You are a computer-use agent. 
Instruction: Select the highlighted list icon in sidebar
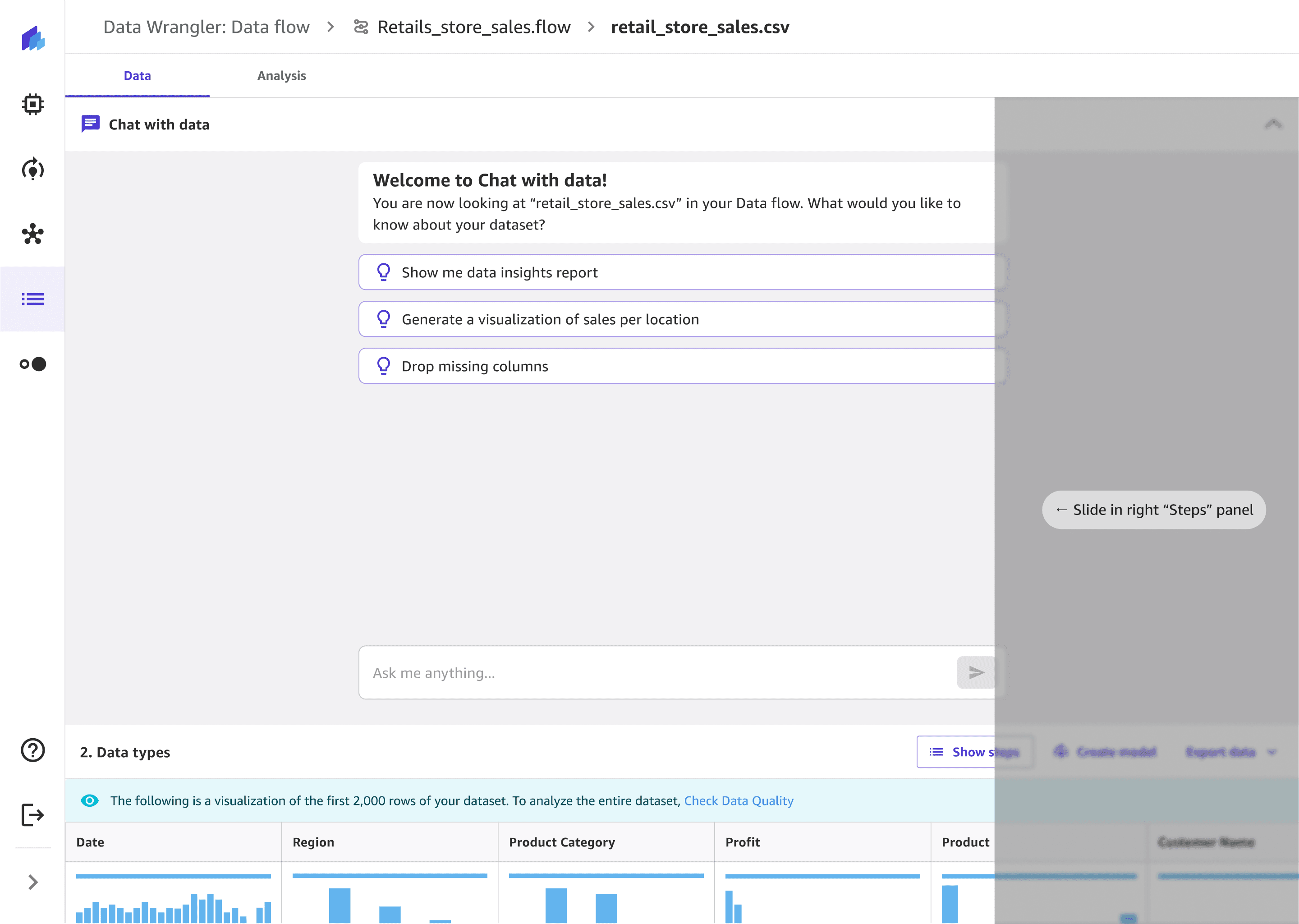pos(32,299)
